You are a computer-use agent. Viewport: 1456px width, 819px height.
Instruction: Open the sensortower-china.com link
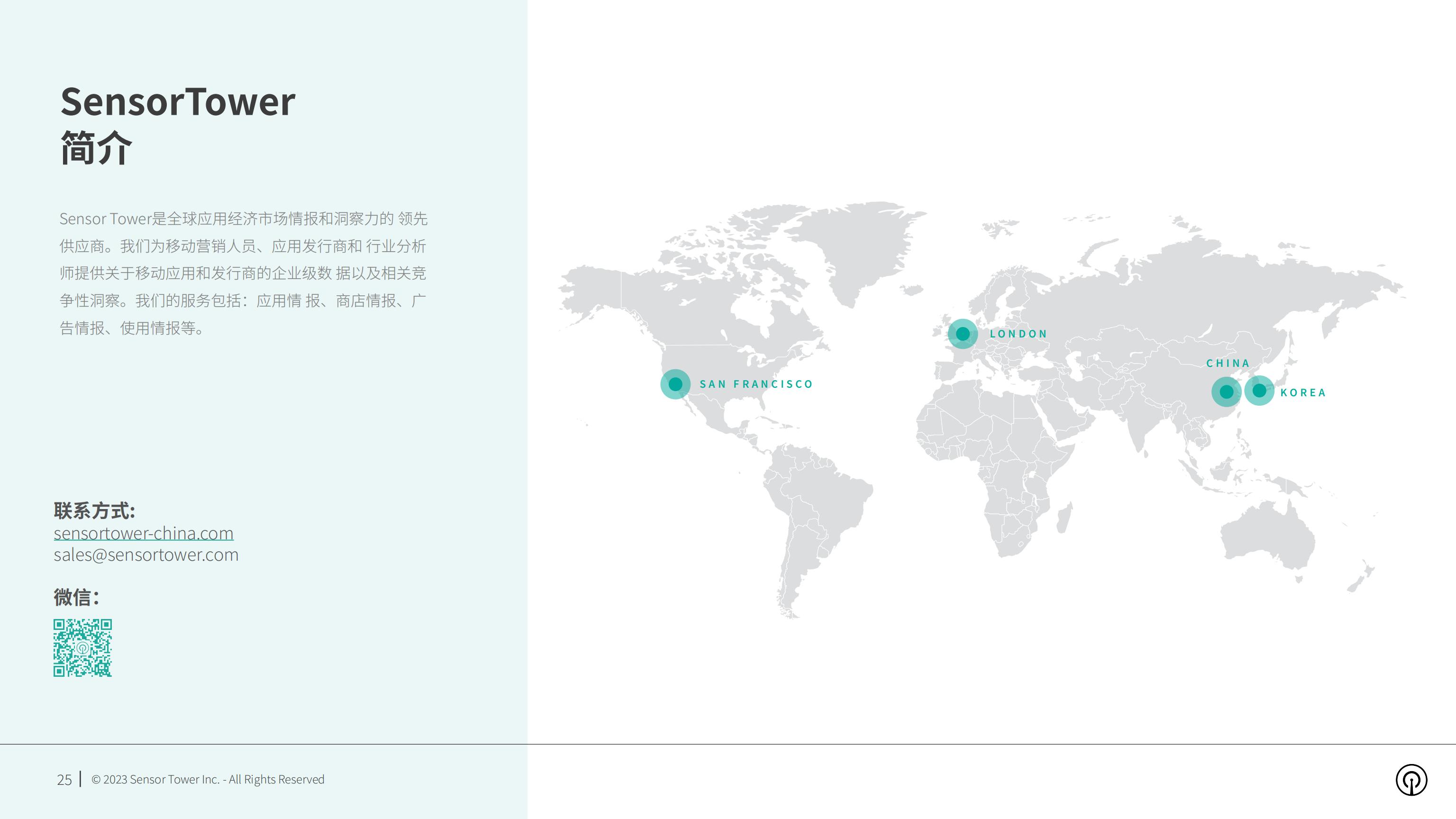point(144,533)
